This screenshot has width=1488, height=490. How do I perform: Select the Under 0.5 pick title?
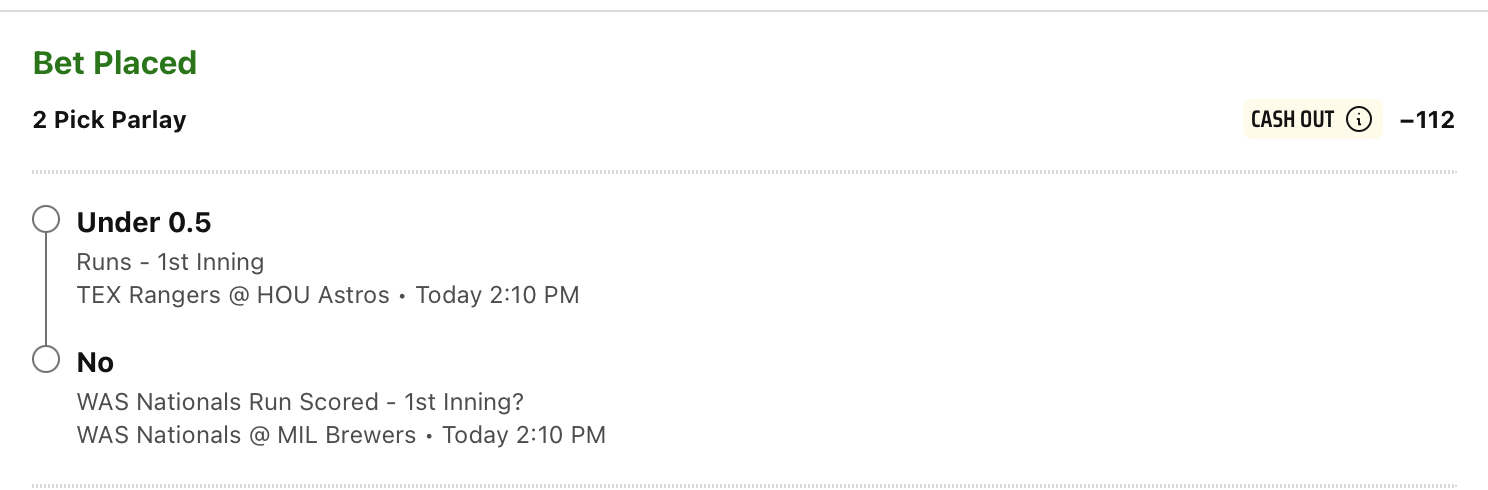[x=144, y=222]
